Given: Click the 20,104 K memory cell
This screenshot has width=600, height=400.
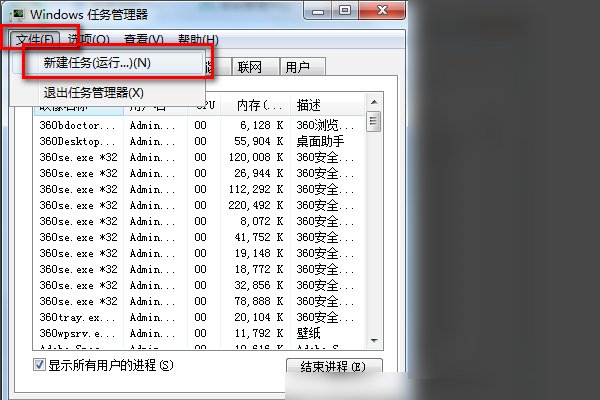Looking at the screenshot, I should tap(259, 317).
